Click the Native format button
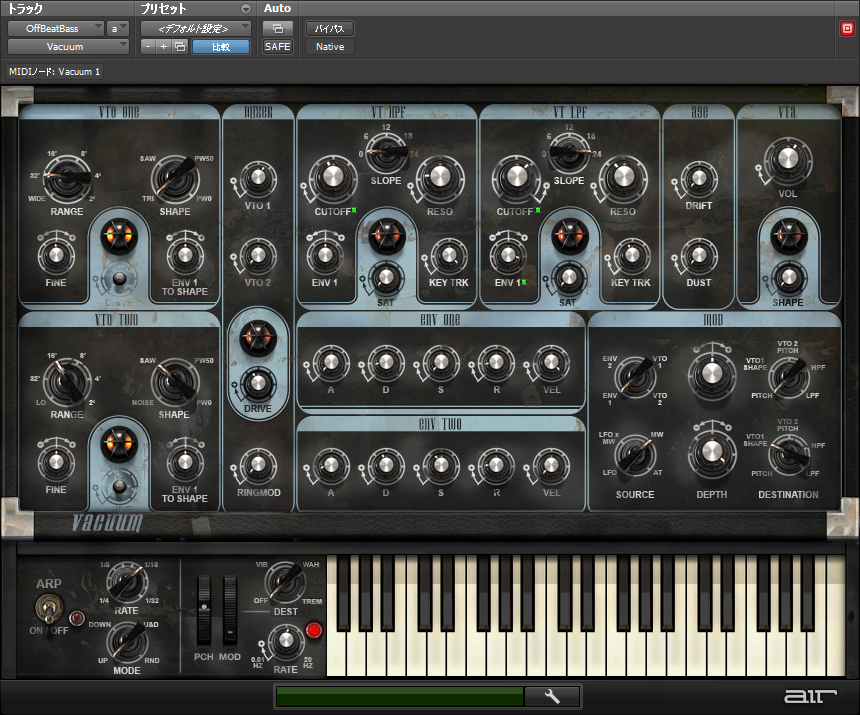The image size is (860, 715). point(330,47)
